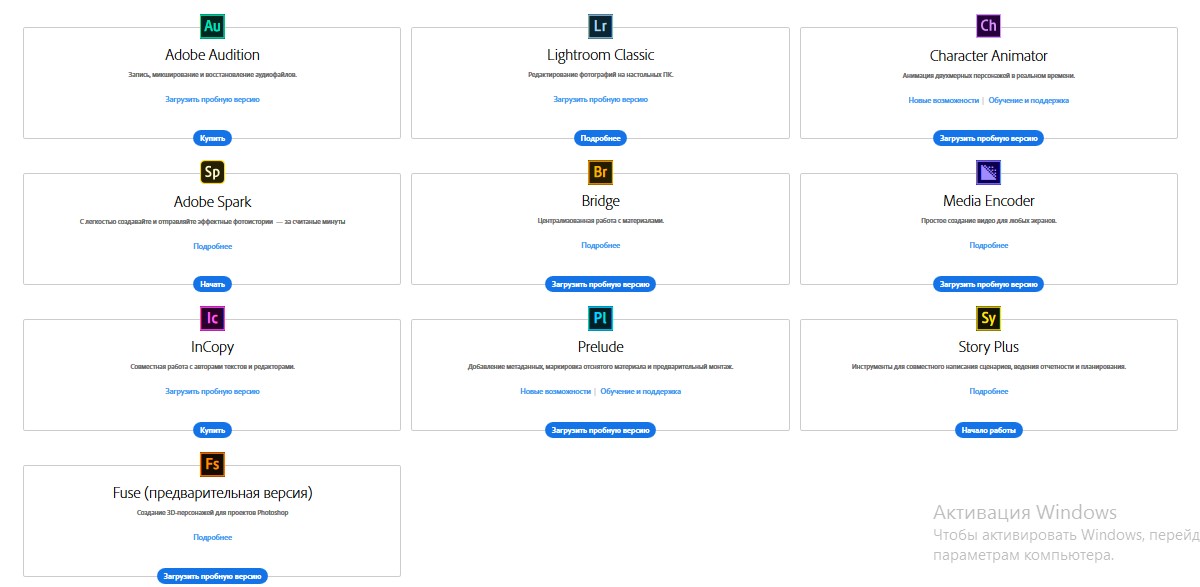The width and height of the screenshot is (1200, 587).
Task: Open the Подробнее link in Story Plus card
Action: (988, 391)
